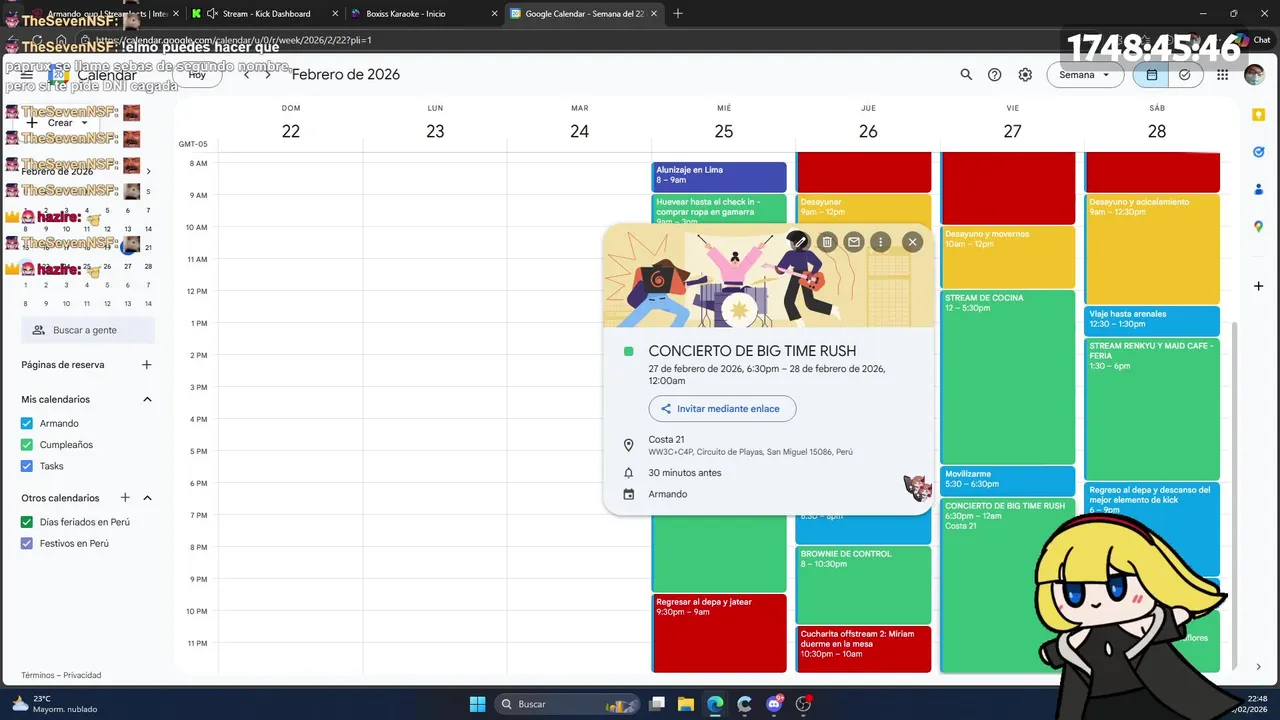The height and width of the screenshot is (720, 1280).
Task: Open the Google apps grid
Action: [x=1223, y=75]
